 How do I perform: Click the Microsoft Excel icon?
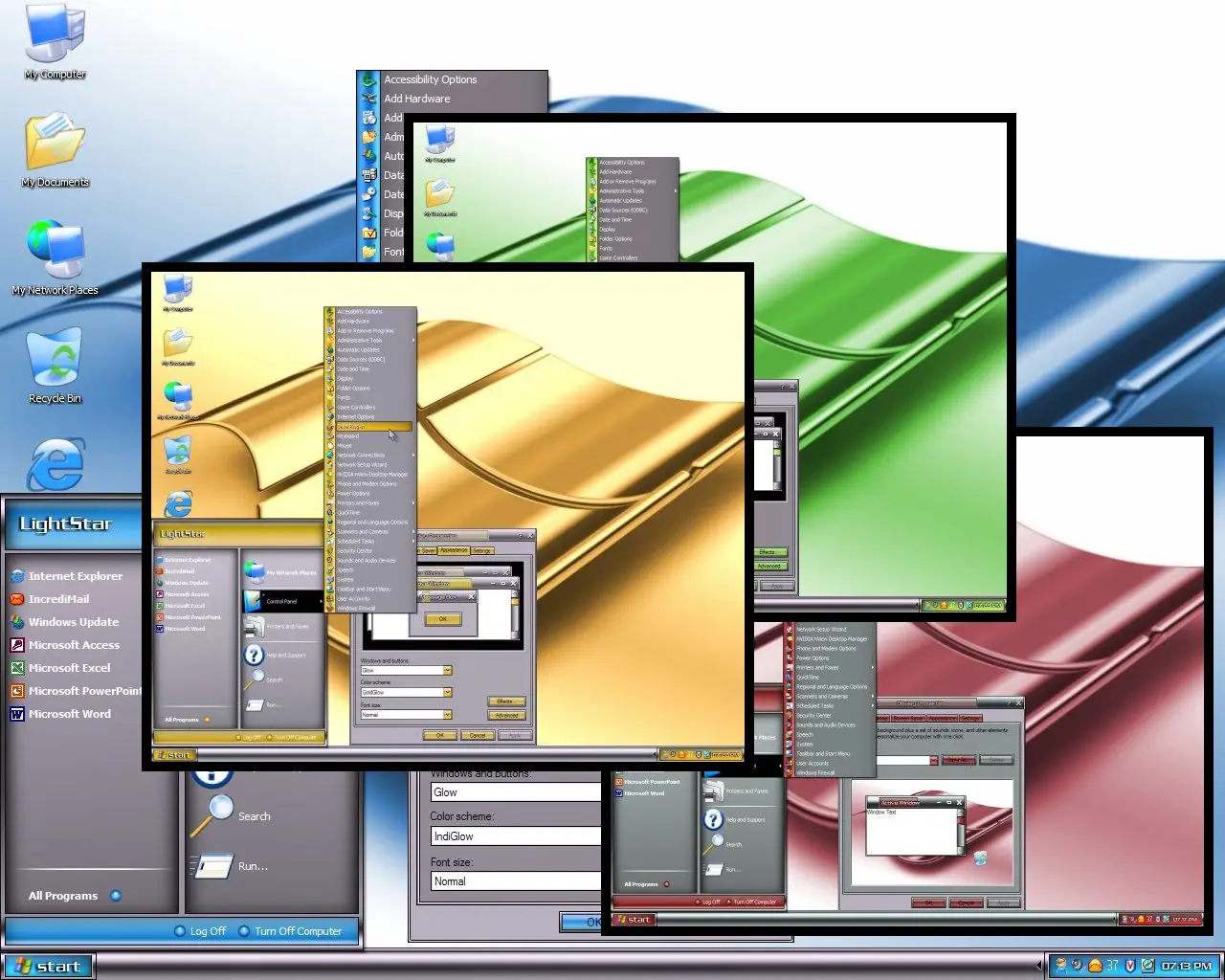point(17,668)
